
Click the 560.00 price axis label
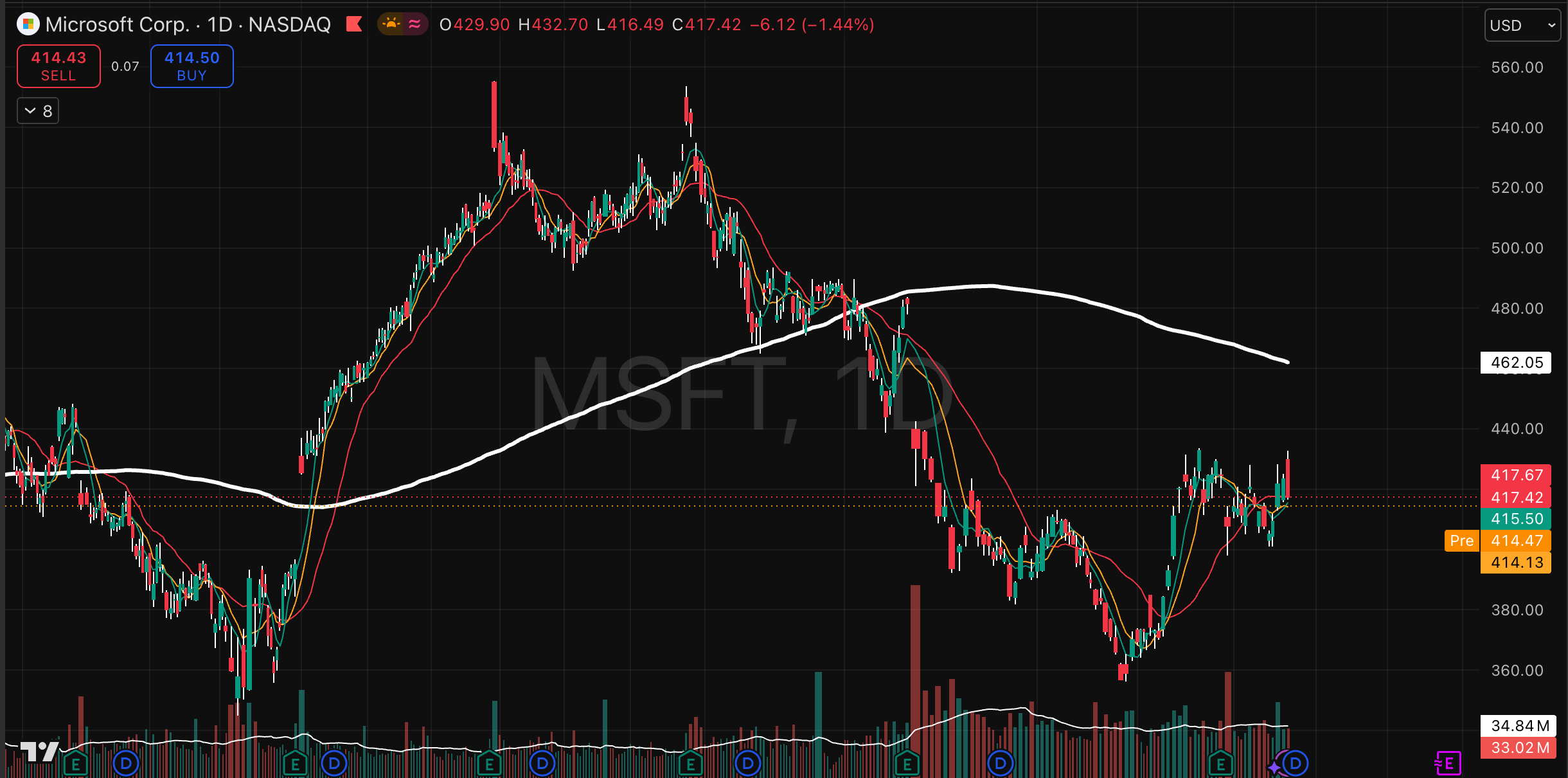[1517, 68]
